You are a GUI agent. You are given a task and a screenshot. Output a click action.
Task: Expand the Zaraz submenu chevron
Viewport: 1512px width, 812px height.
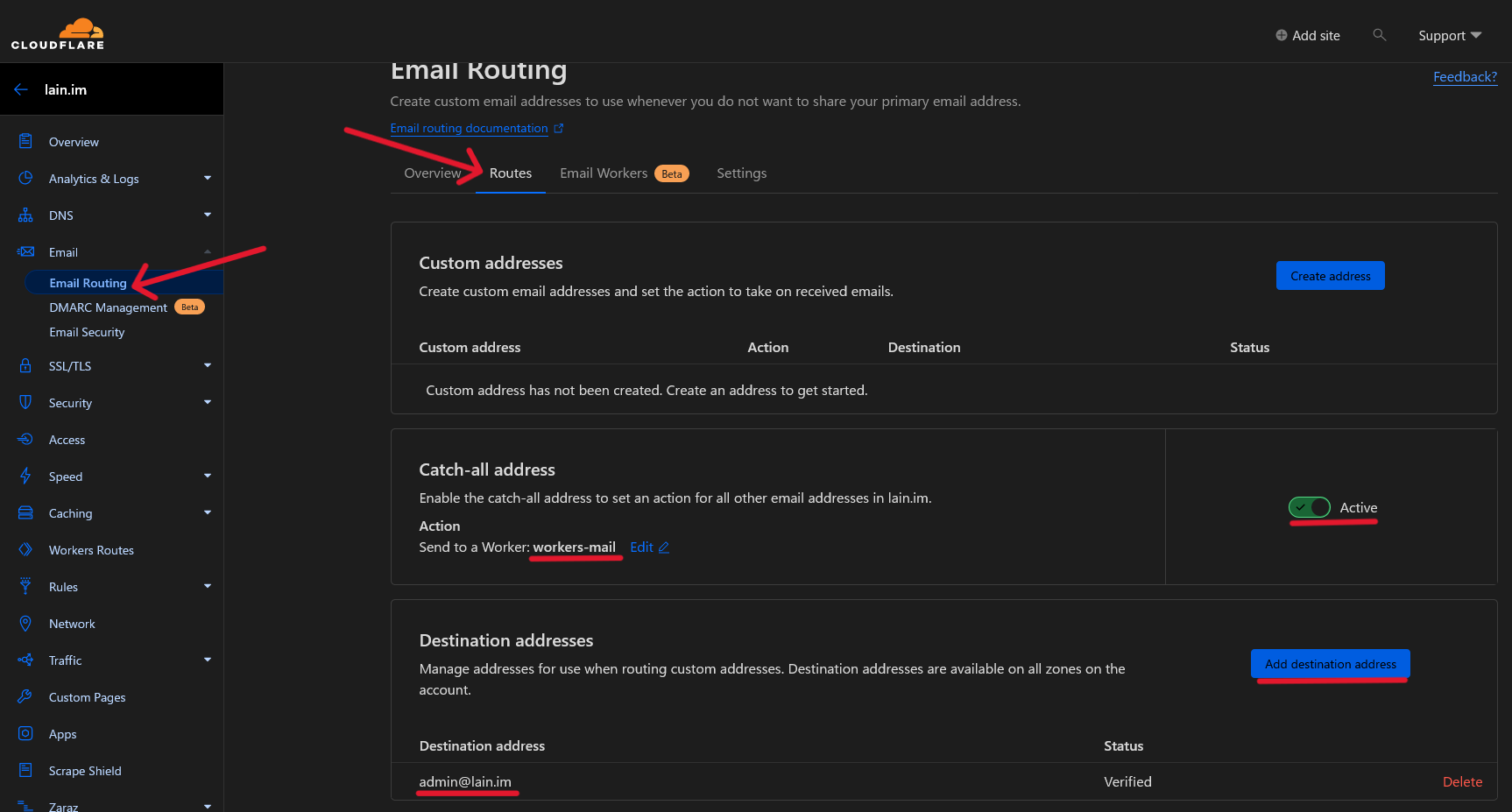208,806
